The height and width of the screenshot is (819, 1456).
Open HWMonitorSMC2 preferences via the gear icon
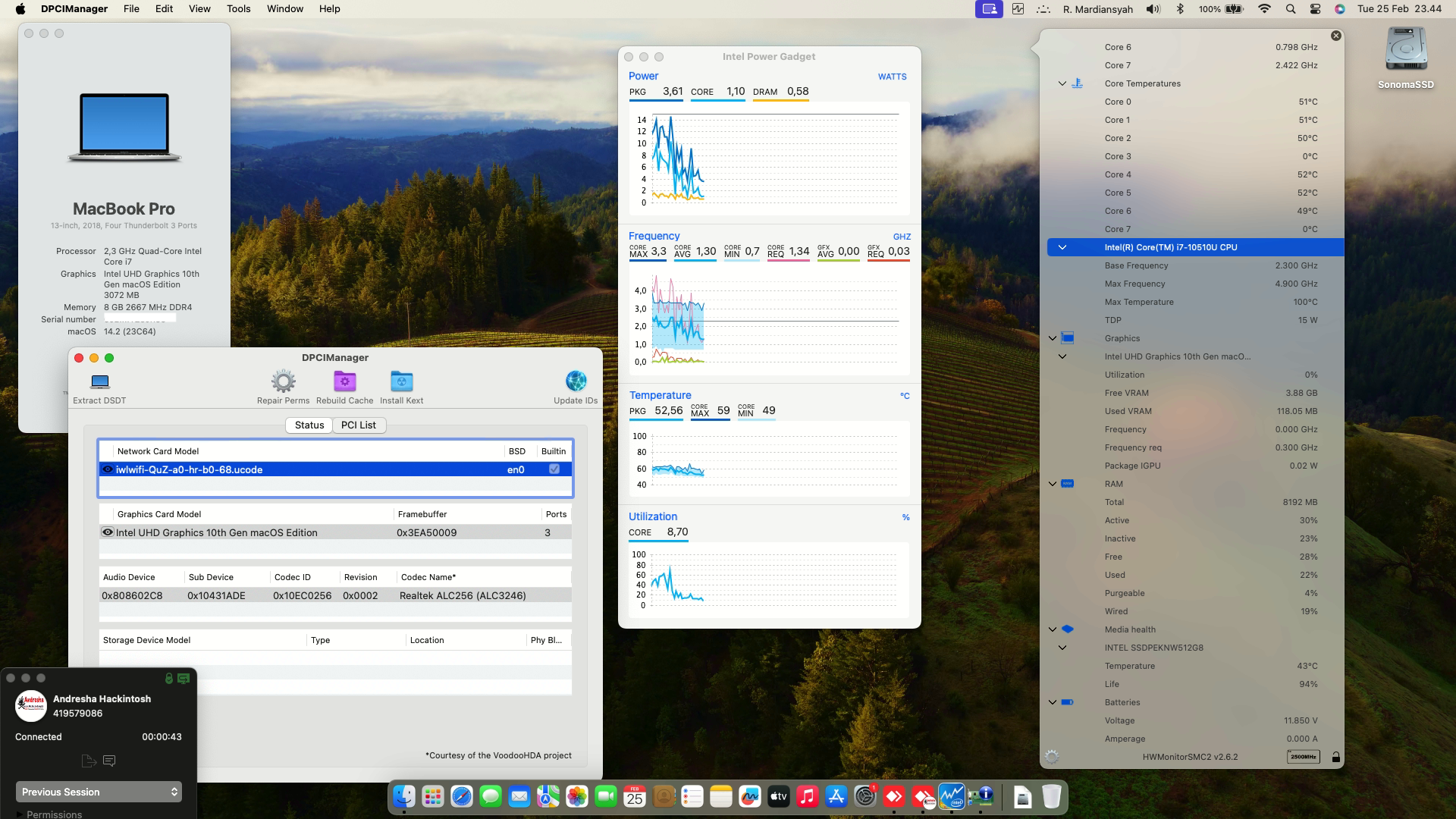[x=1051, y=756]
